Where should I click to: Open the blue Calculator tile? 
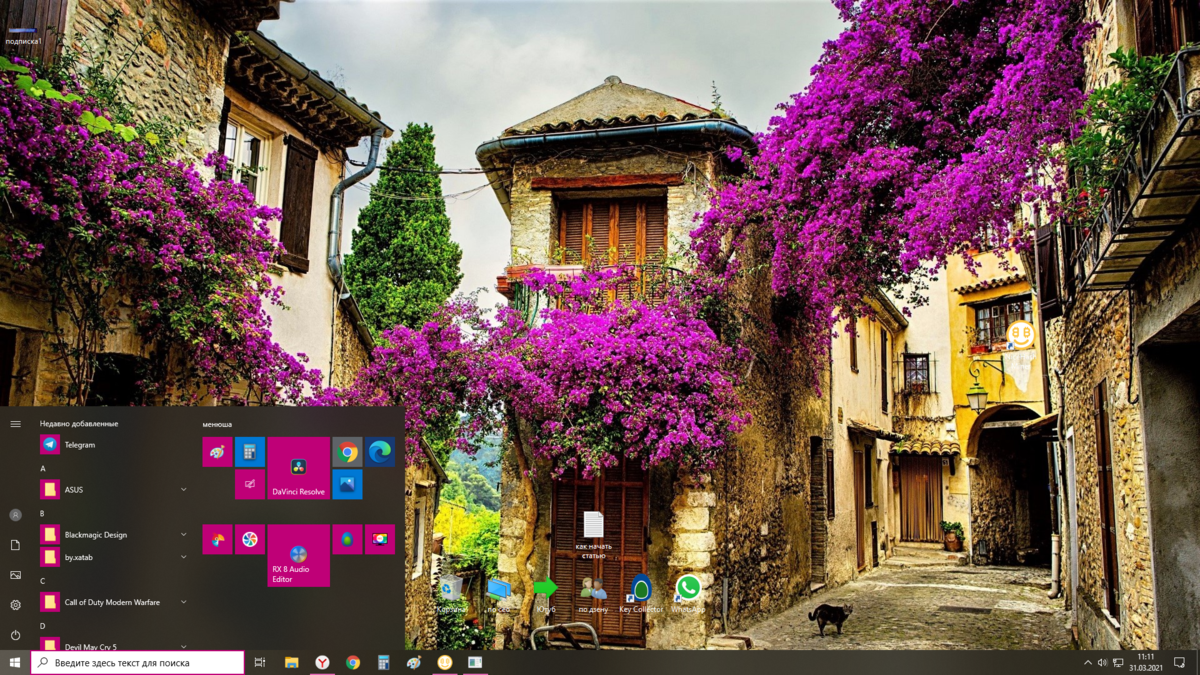coord(250,452)
